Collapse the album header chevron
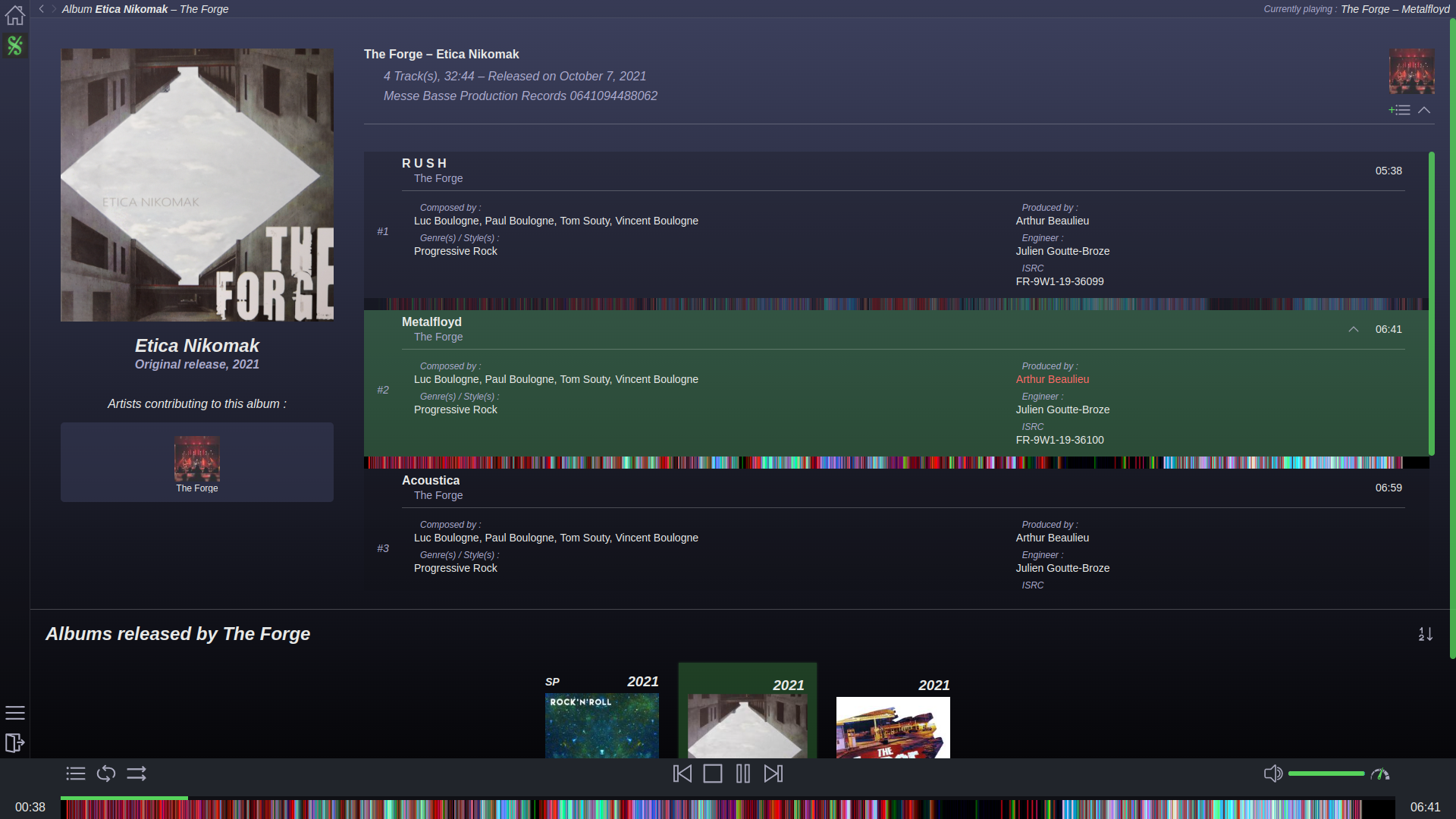Screen dimensions: 1456x819 pos(1424,111)
